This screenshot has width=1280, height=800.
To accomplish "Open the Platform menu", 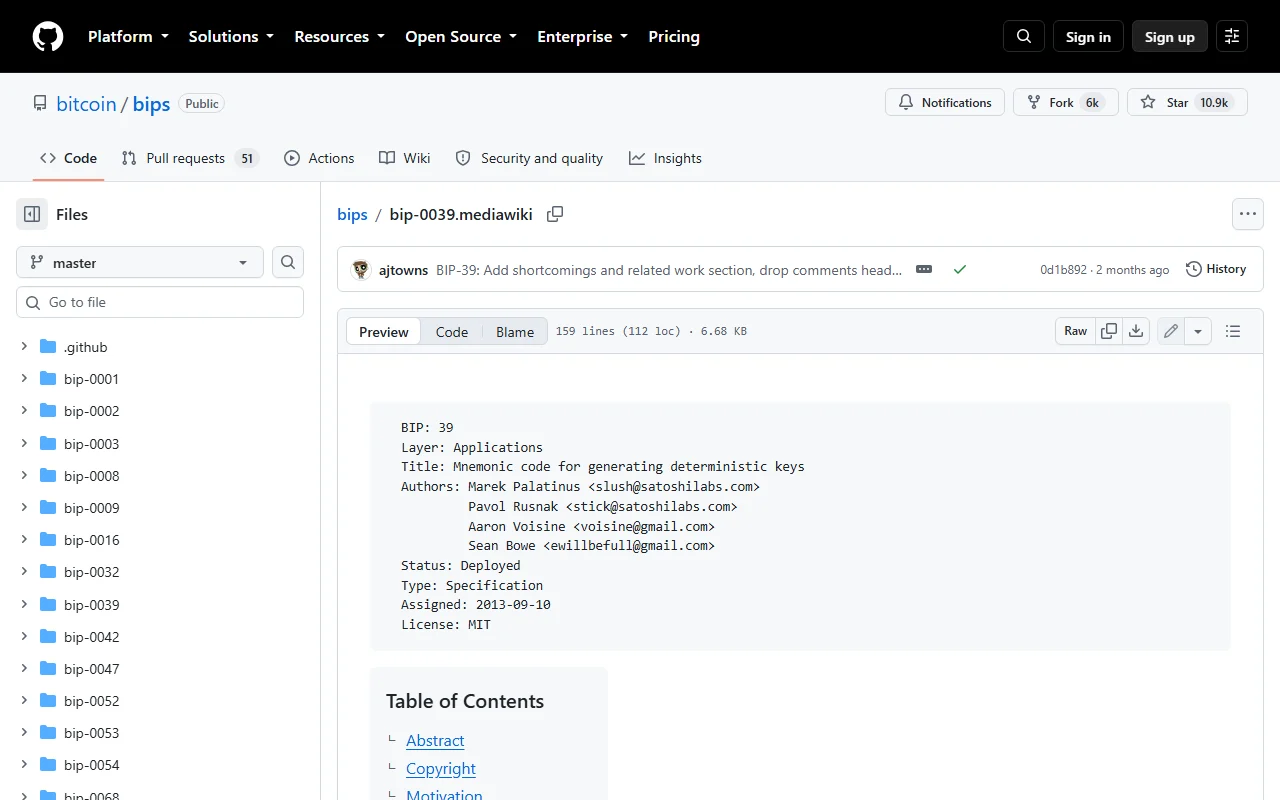I will (x=130, y=36).
